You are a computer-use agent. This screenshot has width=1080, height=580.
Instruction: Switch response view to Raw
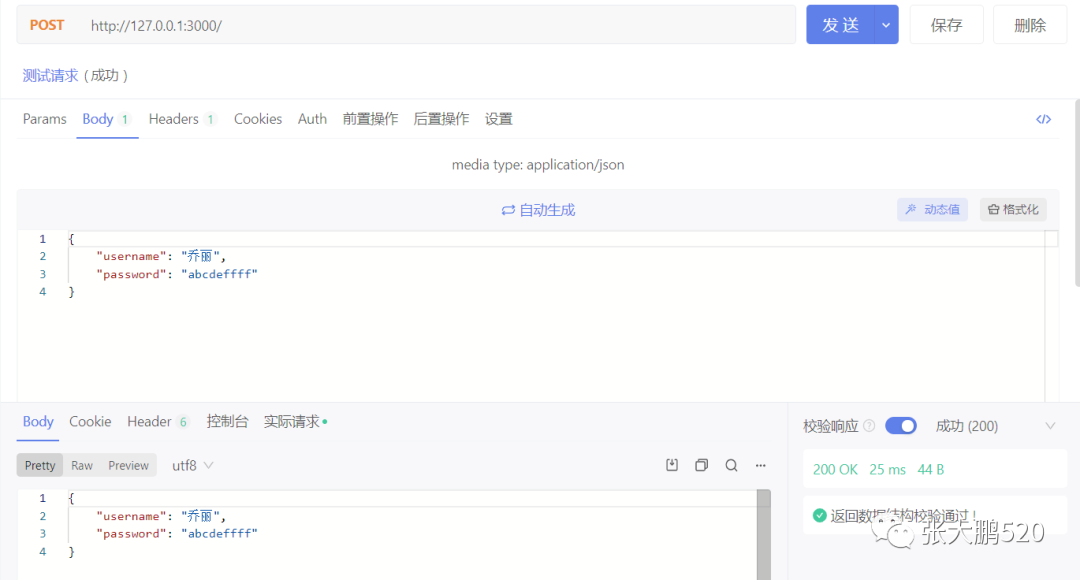click(82, 465)
